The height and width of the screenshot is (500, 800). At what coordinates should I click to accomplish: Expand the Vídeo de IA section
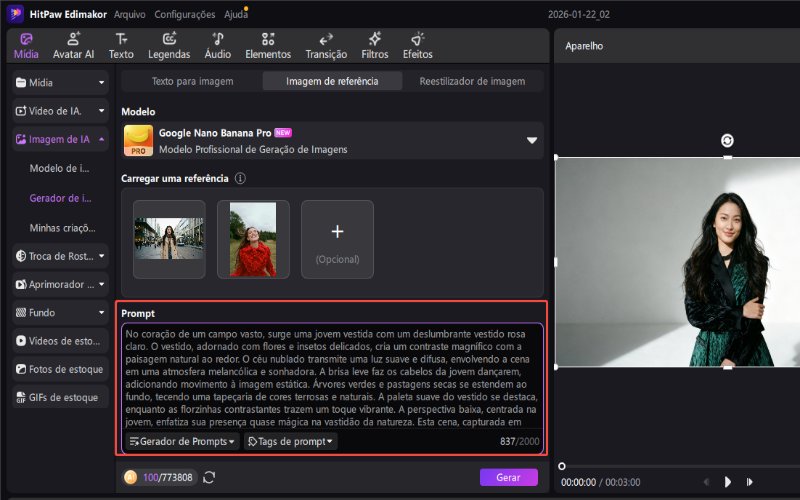tap(60, 111)
